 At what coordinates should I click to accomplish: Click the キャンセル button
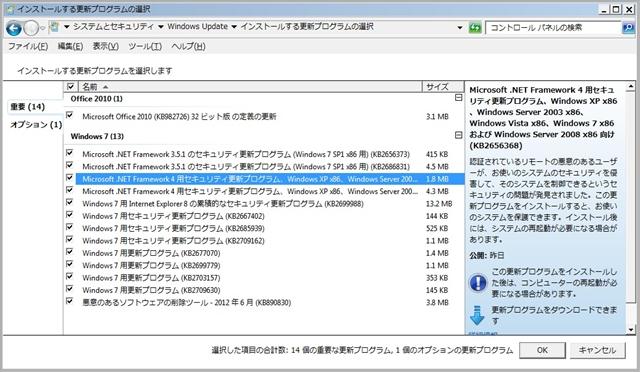[597, 350]
